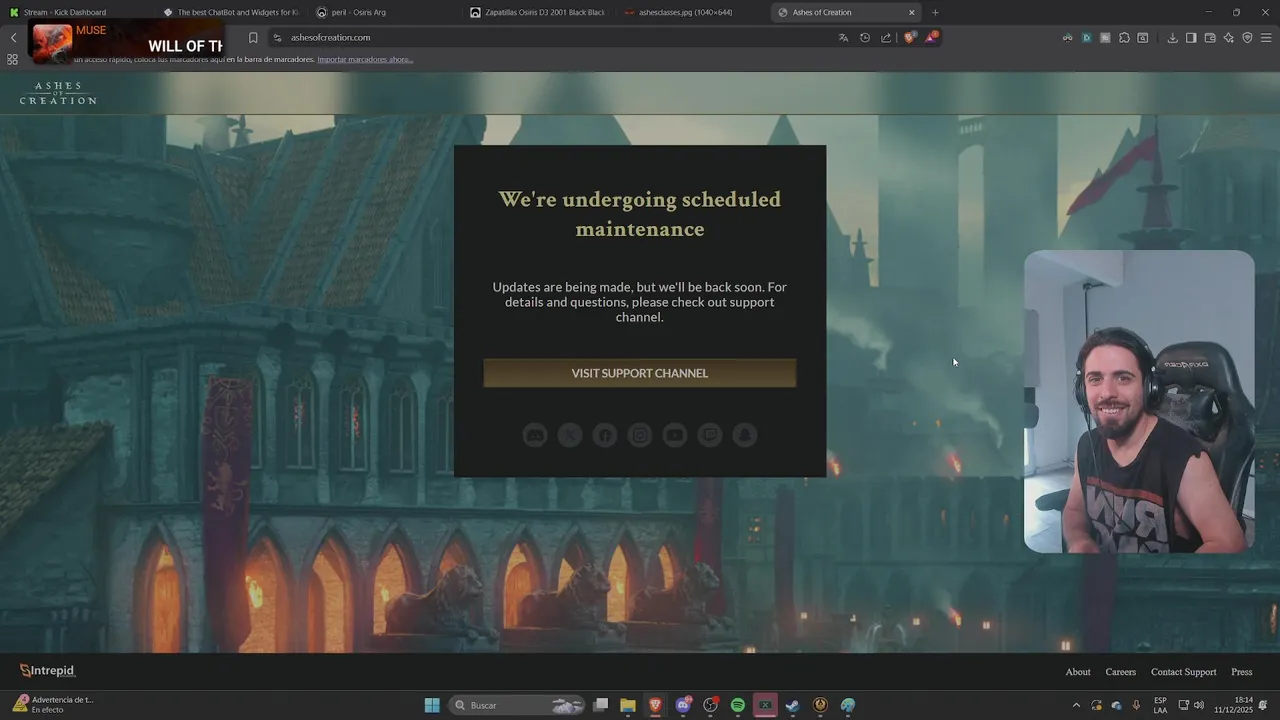Image resolution: width=1280 pixels, height=720 pixels.
Task: Click the share icon in address bar
Action: 886,38
